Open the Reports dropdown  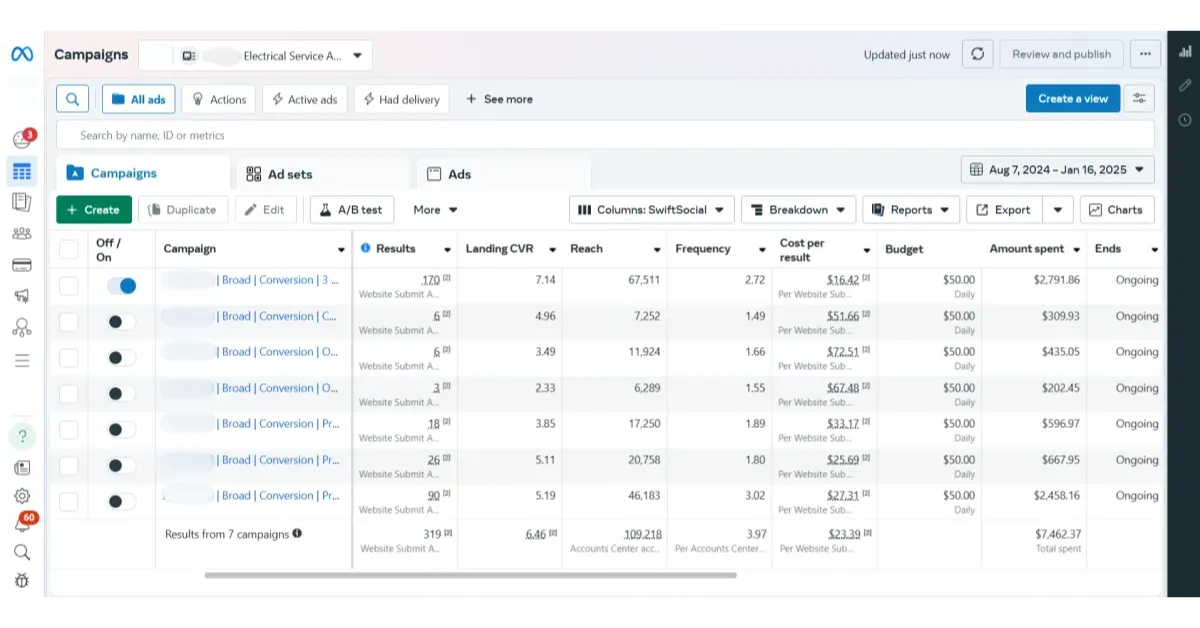[911, 210]
